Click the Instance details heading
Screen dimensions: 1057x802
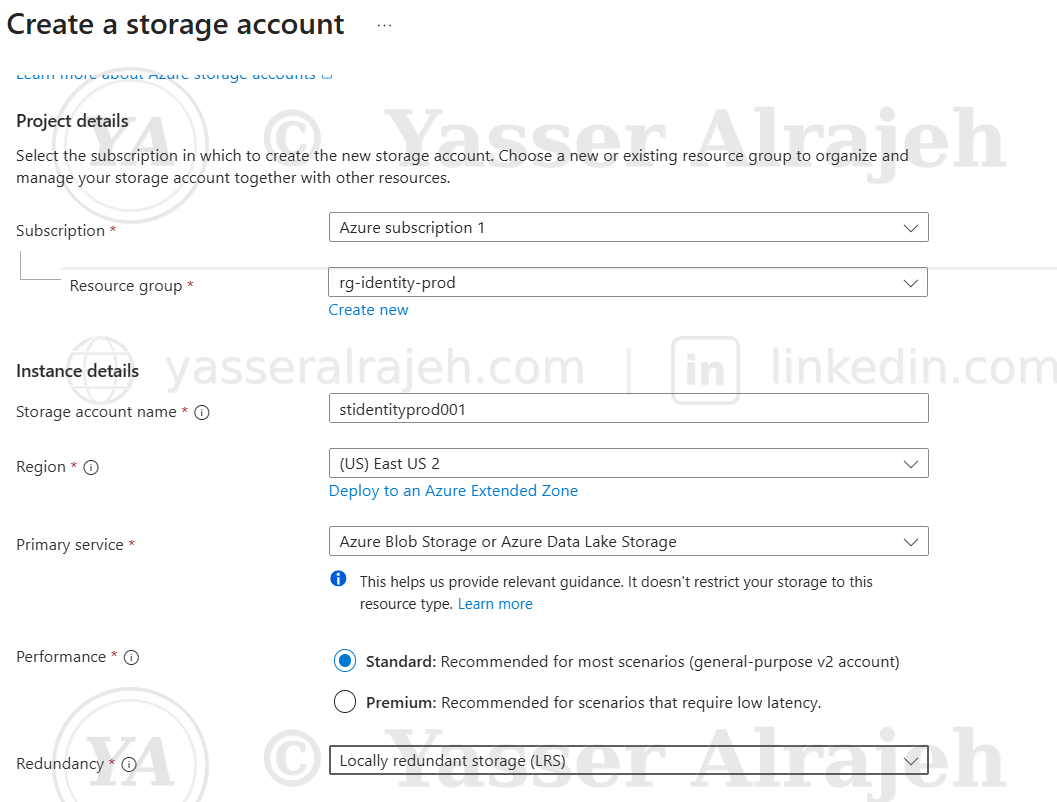(x=78, y=371)
